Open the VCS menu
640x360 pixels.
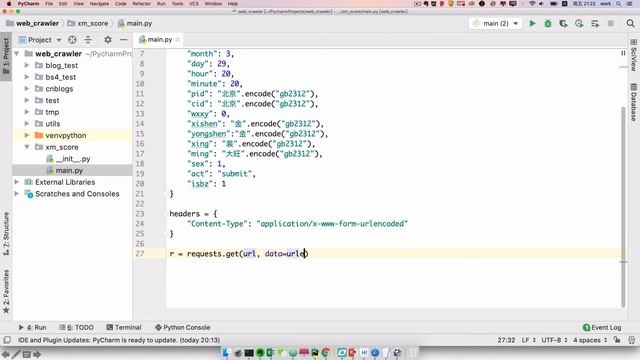coord(193,4)
